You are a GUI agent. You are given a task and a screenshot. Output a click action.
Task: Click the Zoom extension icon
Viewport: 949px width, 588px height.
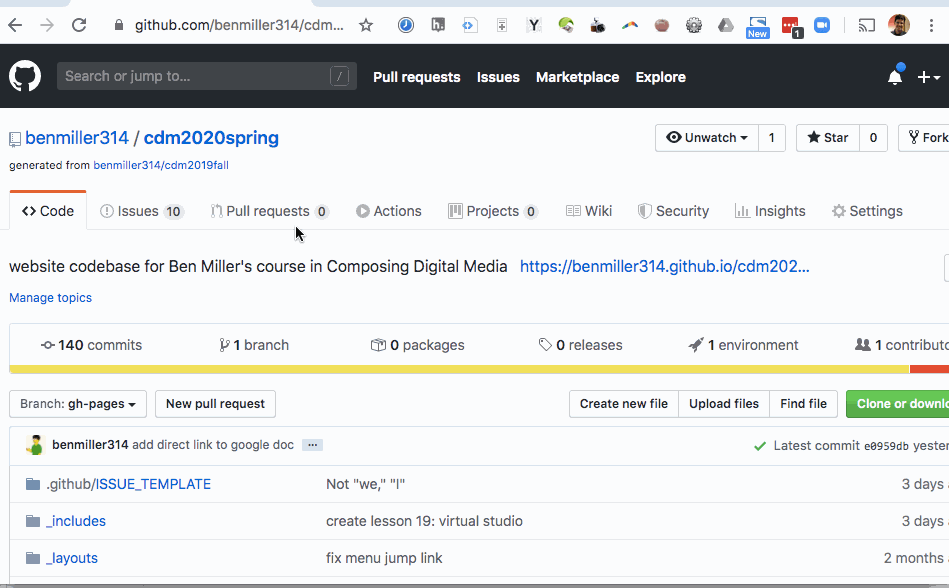[822, 25]
